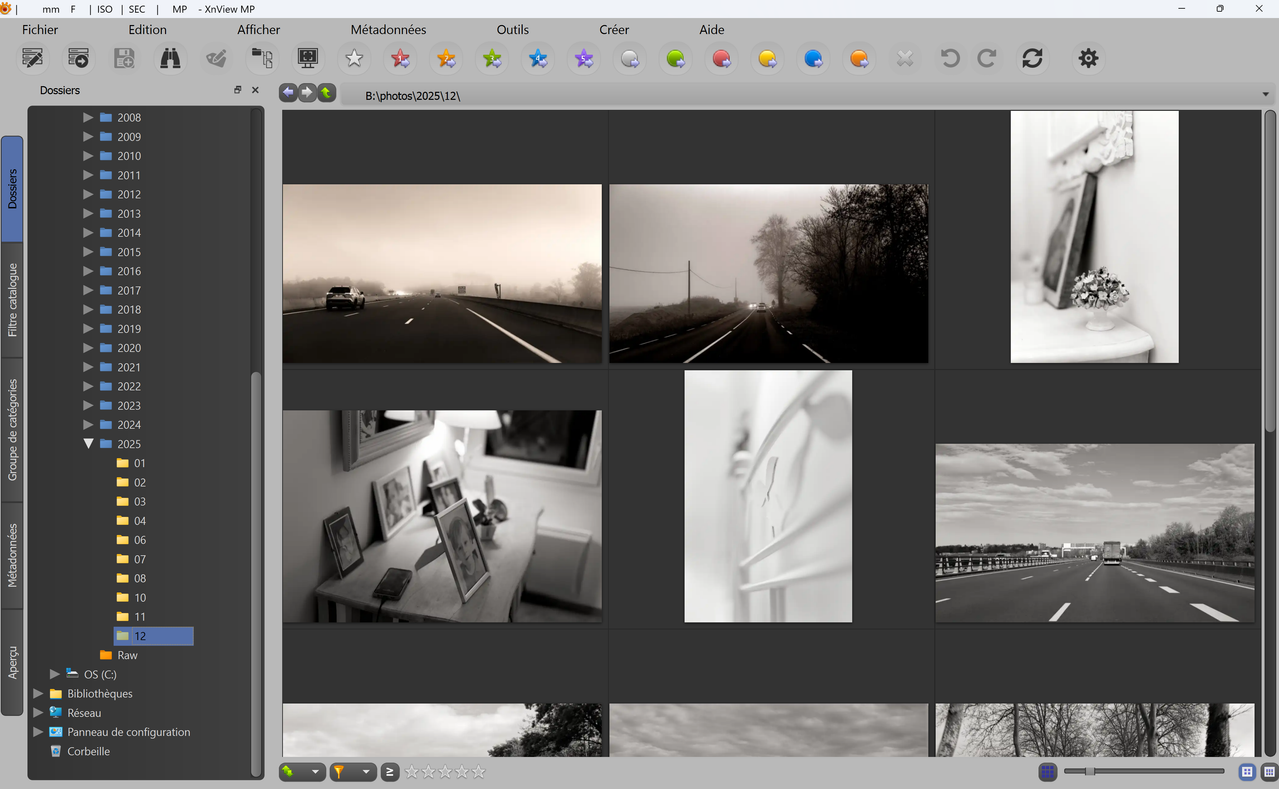Apply the orange 2-star rating icon

(446, 59)
